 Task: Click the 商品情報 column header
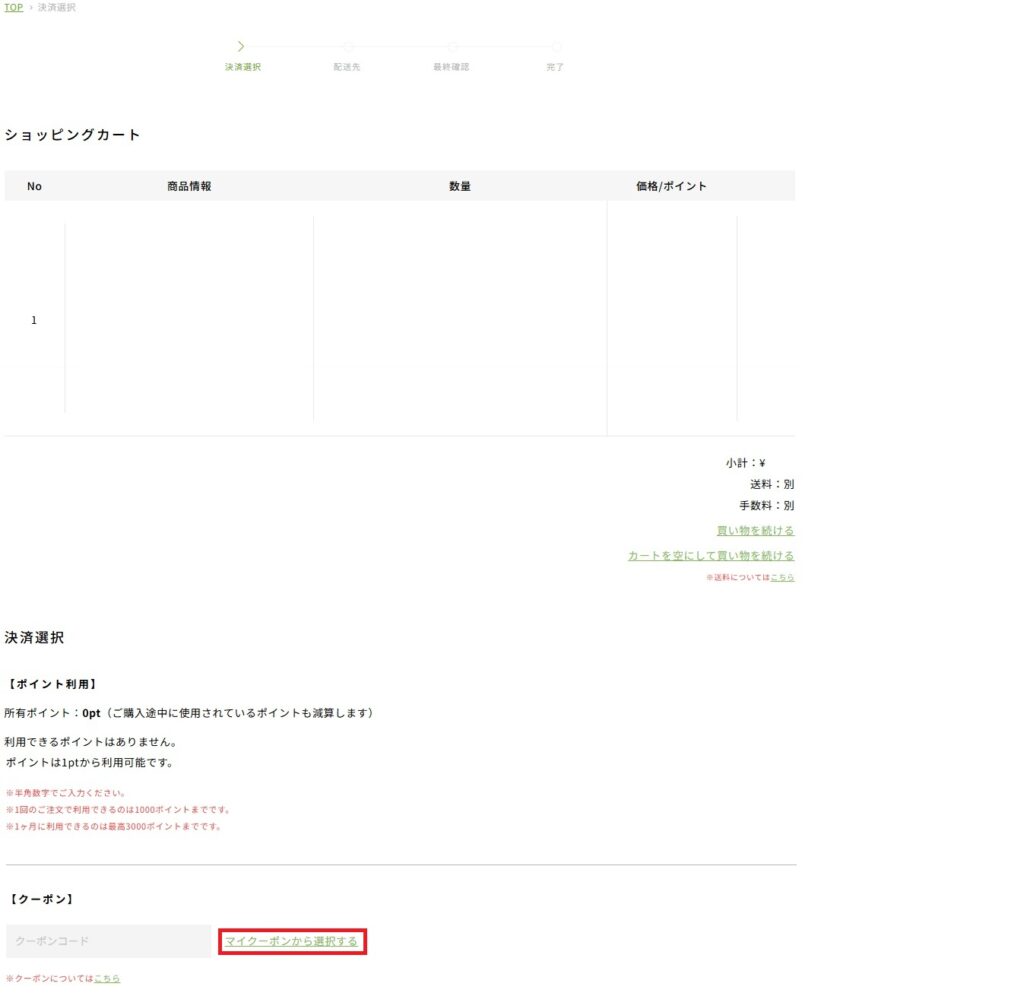coord(189,186)
